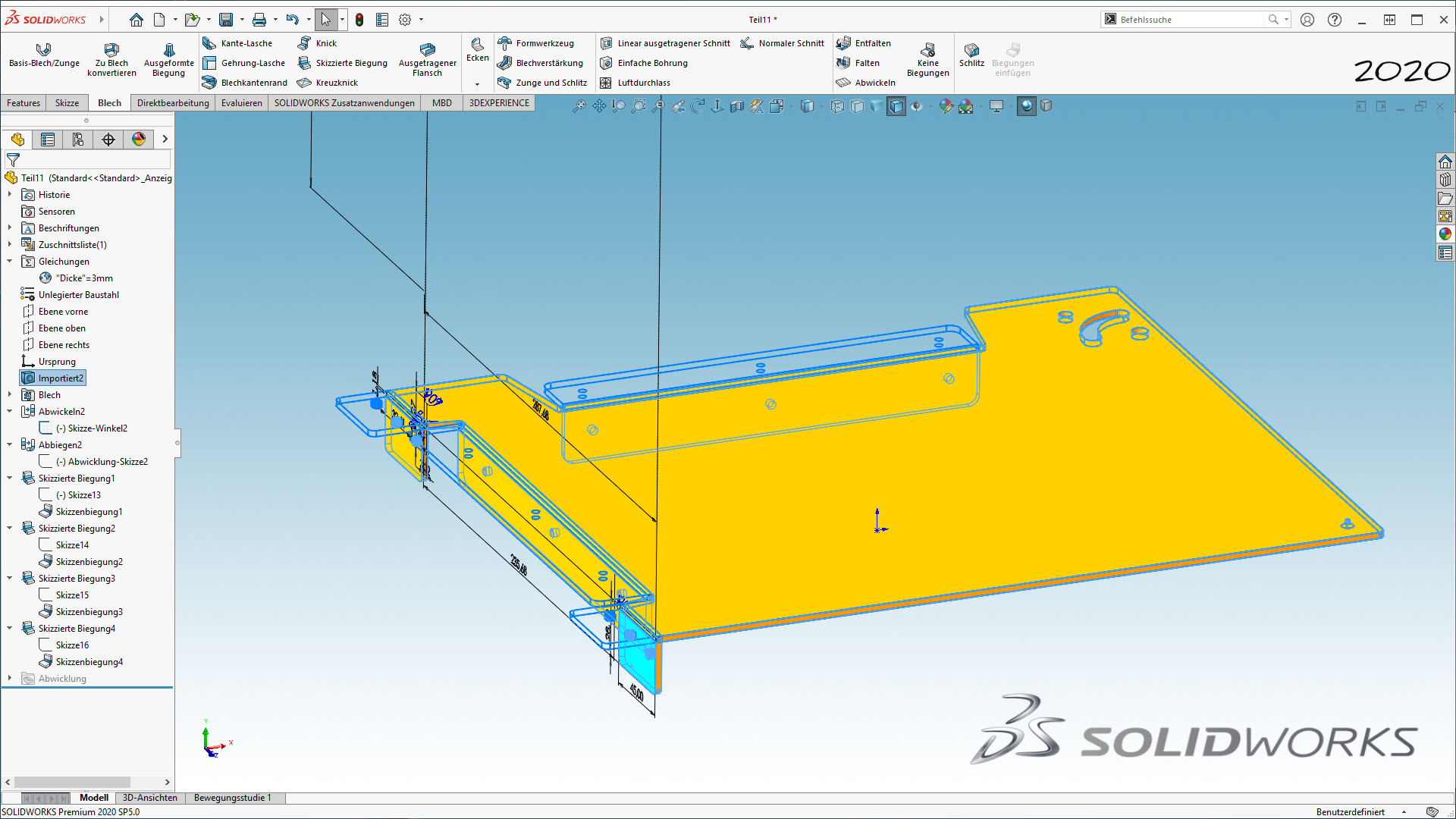Switch to 3D-Ansichten bottom tab
This screenshot has height=819, width=1456.
150,798
